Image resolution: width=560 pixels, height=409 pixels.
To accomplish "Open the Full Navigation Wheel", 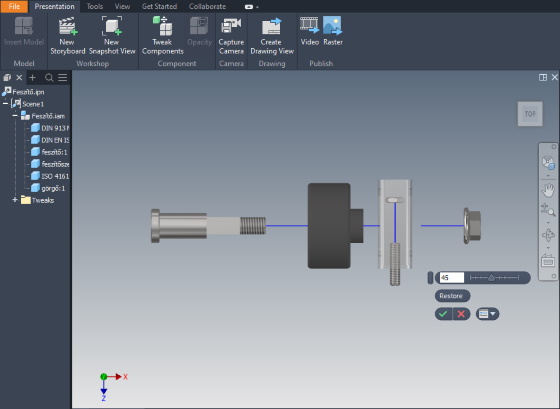I will point(548,163).
